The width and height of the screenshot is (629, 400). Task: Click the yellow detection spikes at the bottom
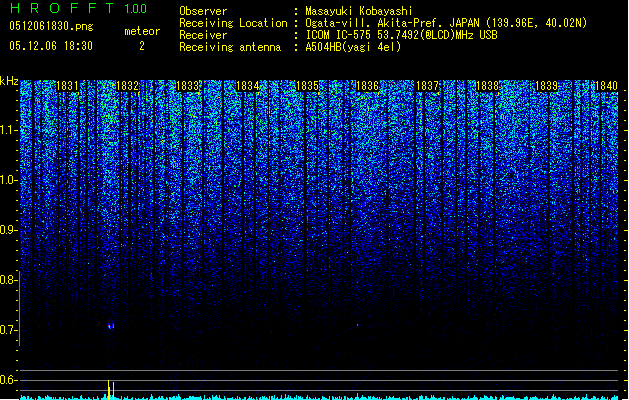[x=111, y=389]
